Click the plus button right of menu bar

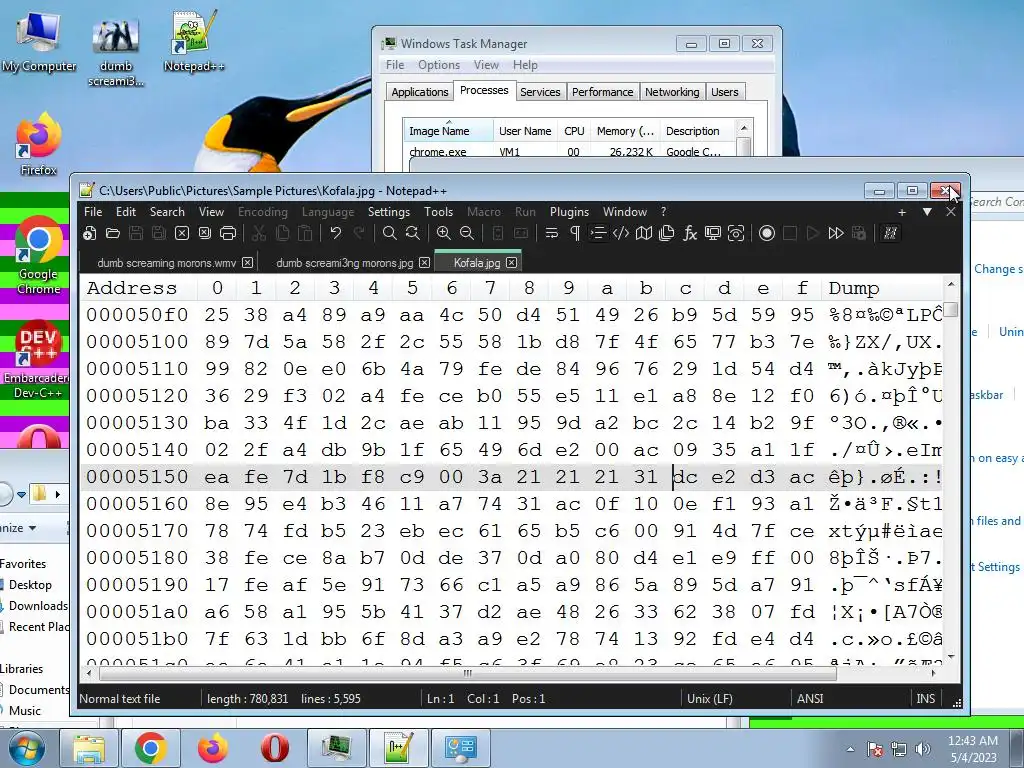[902, 212]
